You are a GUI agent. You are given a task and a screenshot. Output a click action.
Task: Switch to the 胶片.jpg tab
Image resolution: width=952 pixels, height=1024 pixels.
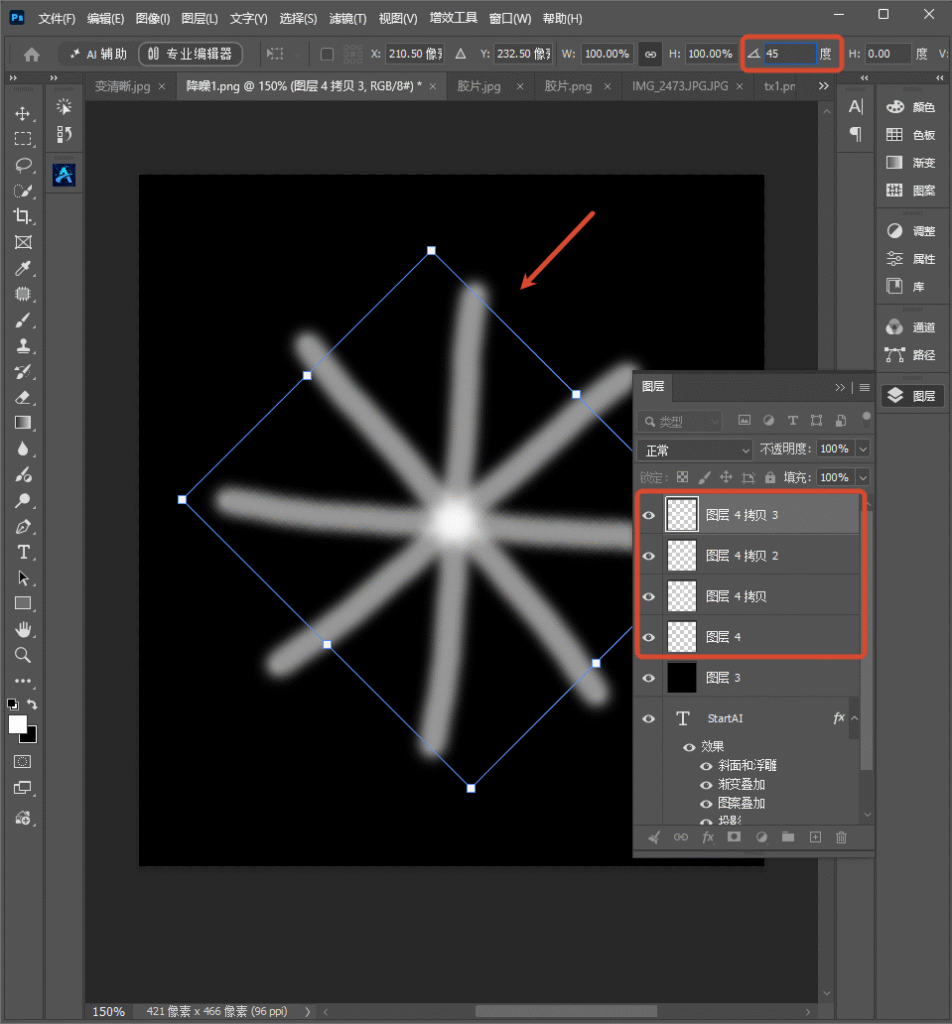(479, 86)
